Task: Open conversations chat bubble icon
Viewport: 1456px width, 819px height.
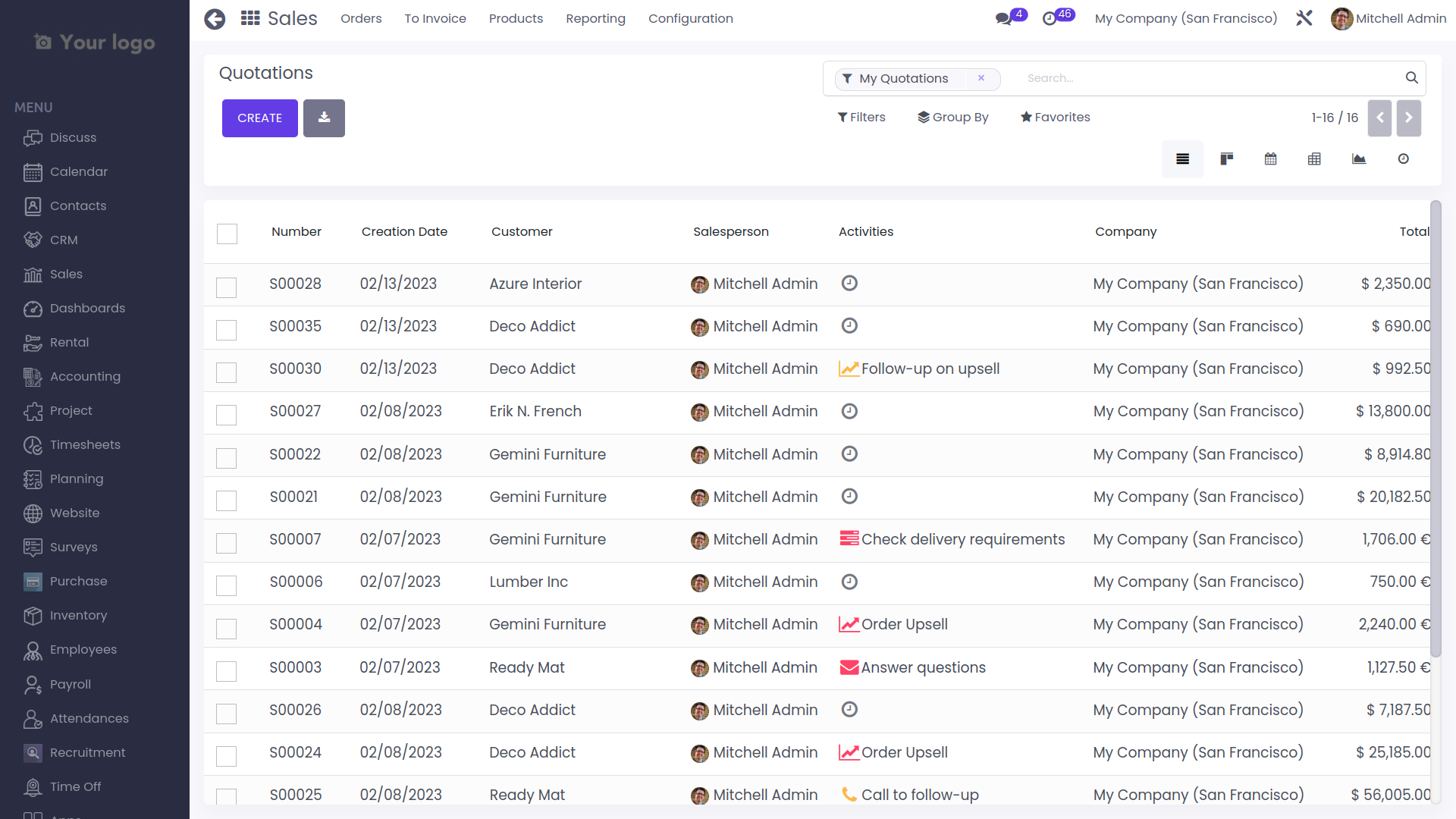Action: coord(1003,18)
